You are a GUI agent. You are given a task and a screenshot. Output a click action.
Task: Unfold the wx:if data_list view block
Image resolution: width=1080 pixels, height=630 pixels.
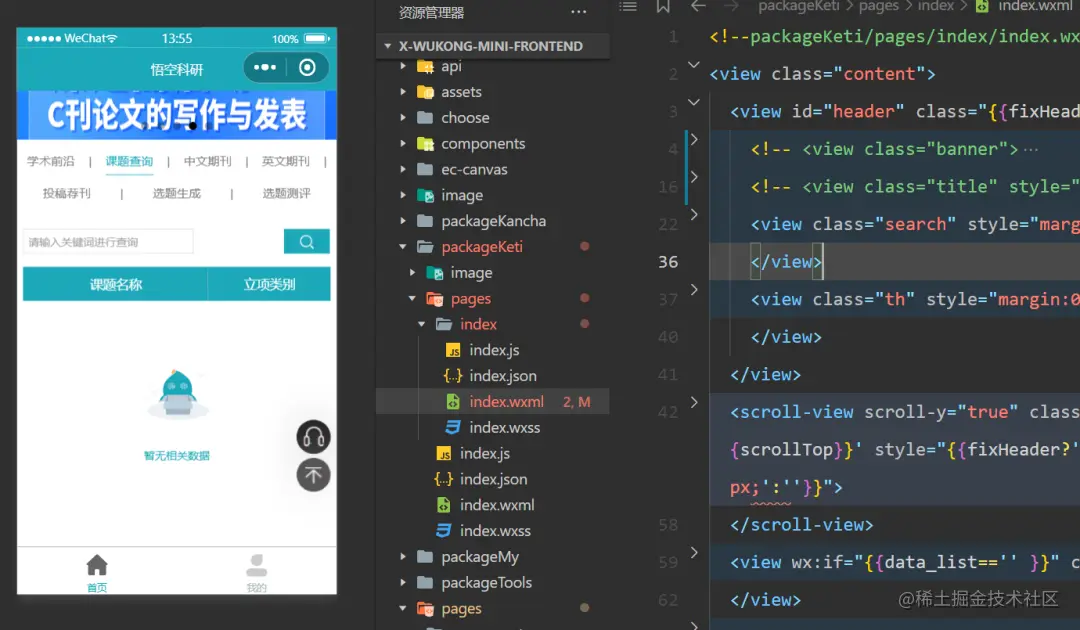694,553
